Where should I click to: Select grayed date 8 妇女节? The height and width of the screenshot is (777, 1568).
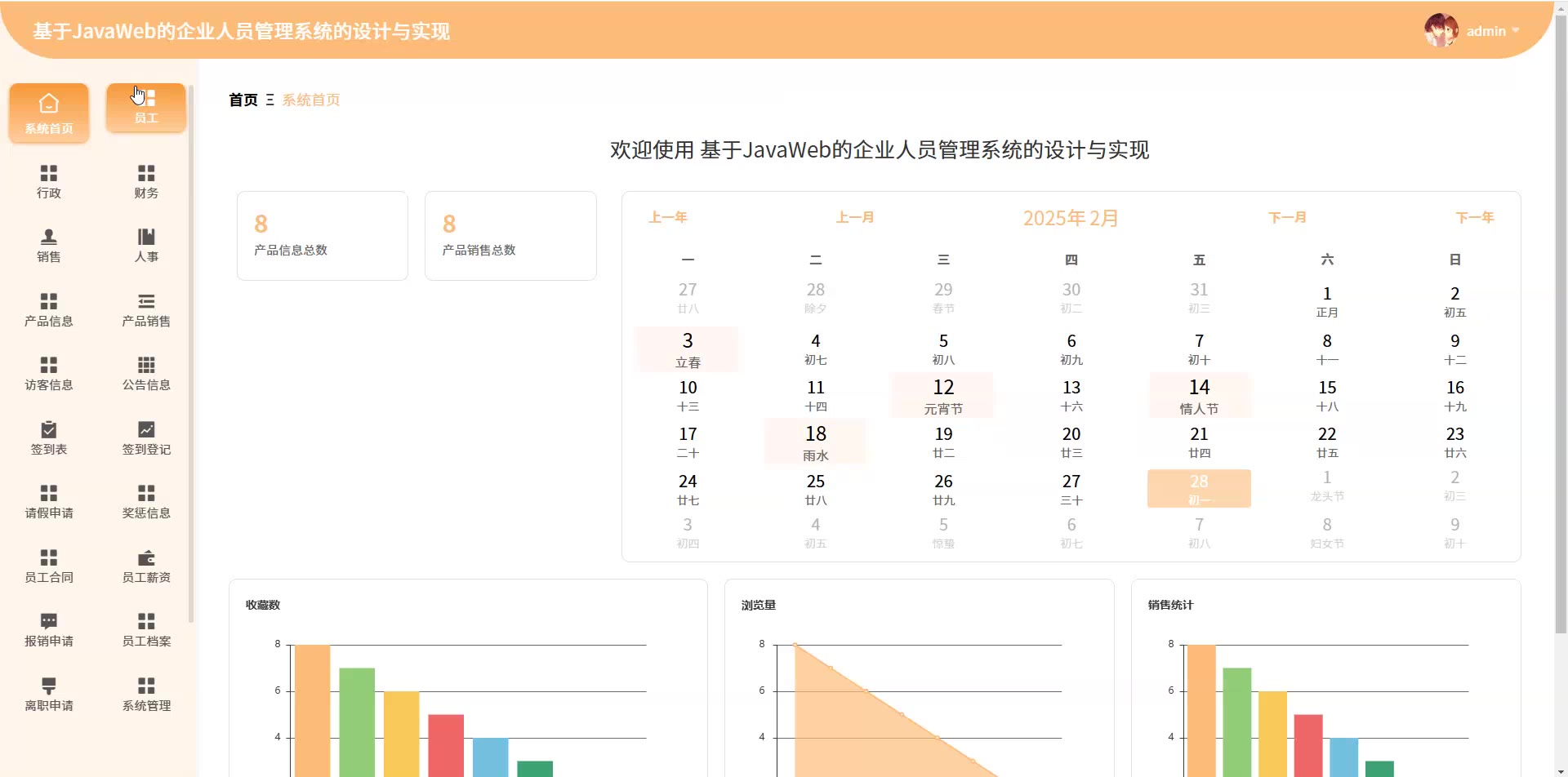click(x=1327, y=532)
